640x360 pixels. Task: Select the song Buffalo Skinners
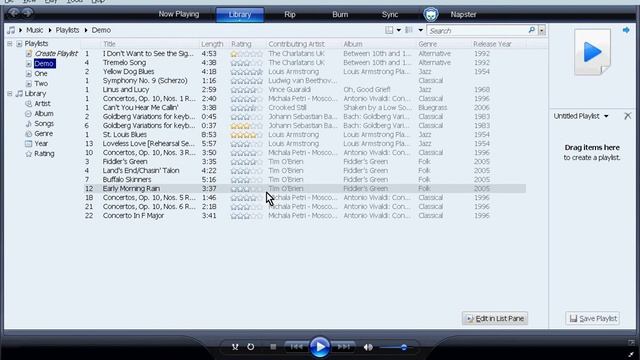tap(127, 180)
